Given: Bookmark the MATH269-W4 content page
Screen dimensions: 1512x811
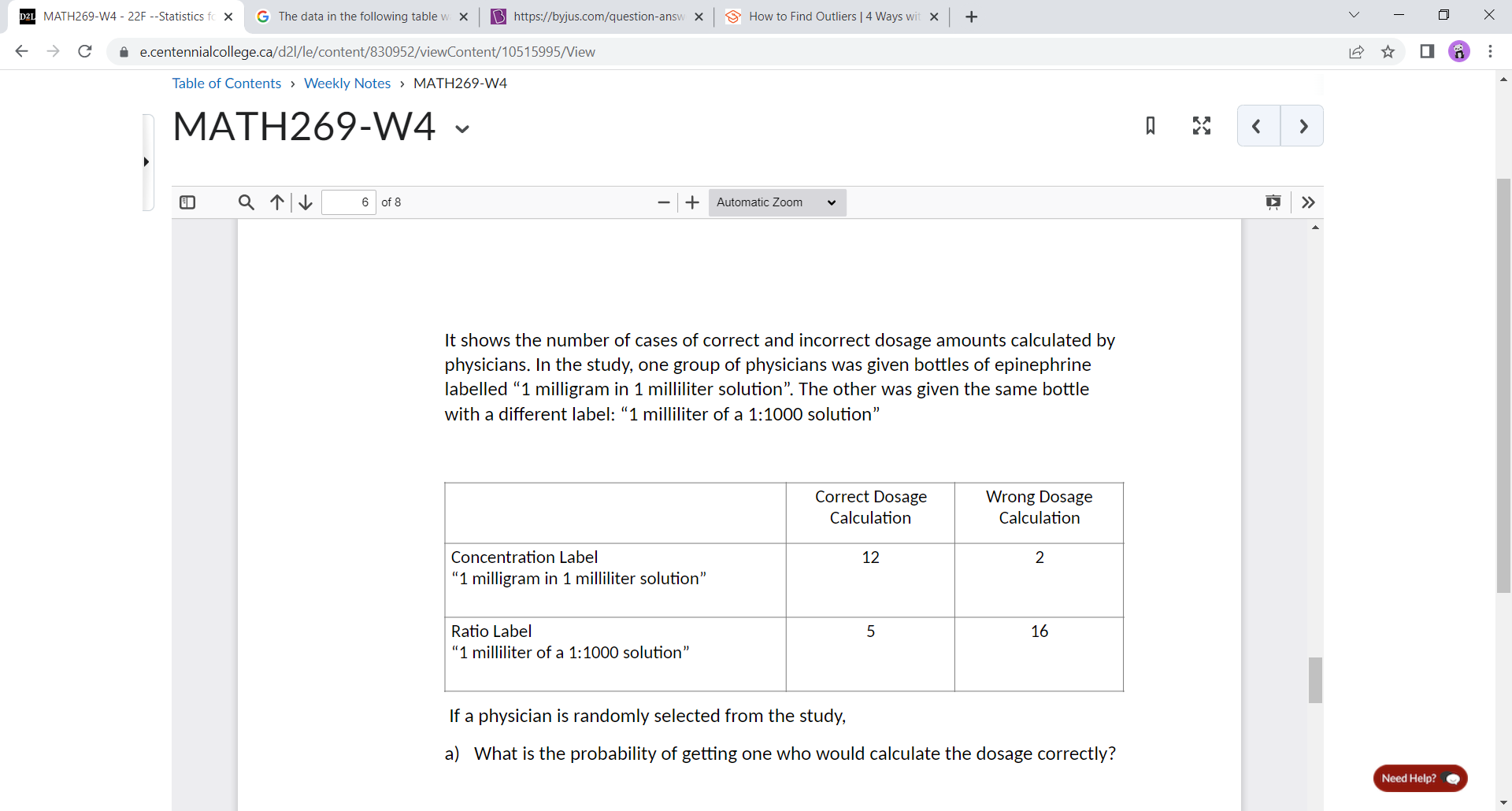Looking at the screenshot, I should [1151, 125].
